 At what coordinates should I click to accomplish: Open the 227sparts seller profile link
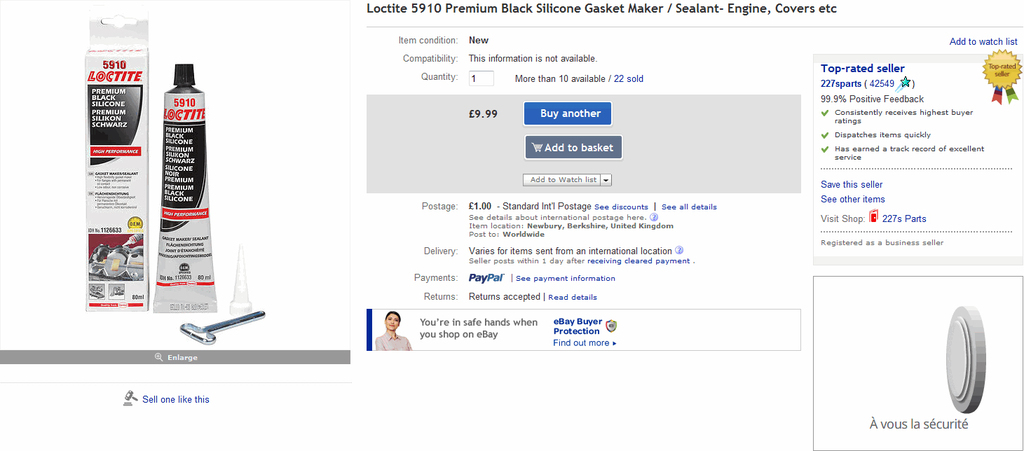click(x=840, y=84)
